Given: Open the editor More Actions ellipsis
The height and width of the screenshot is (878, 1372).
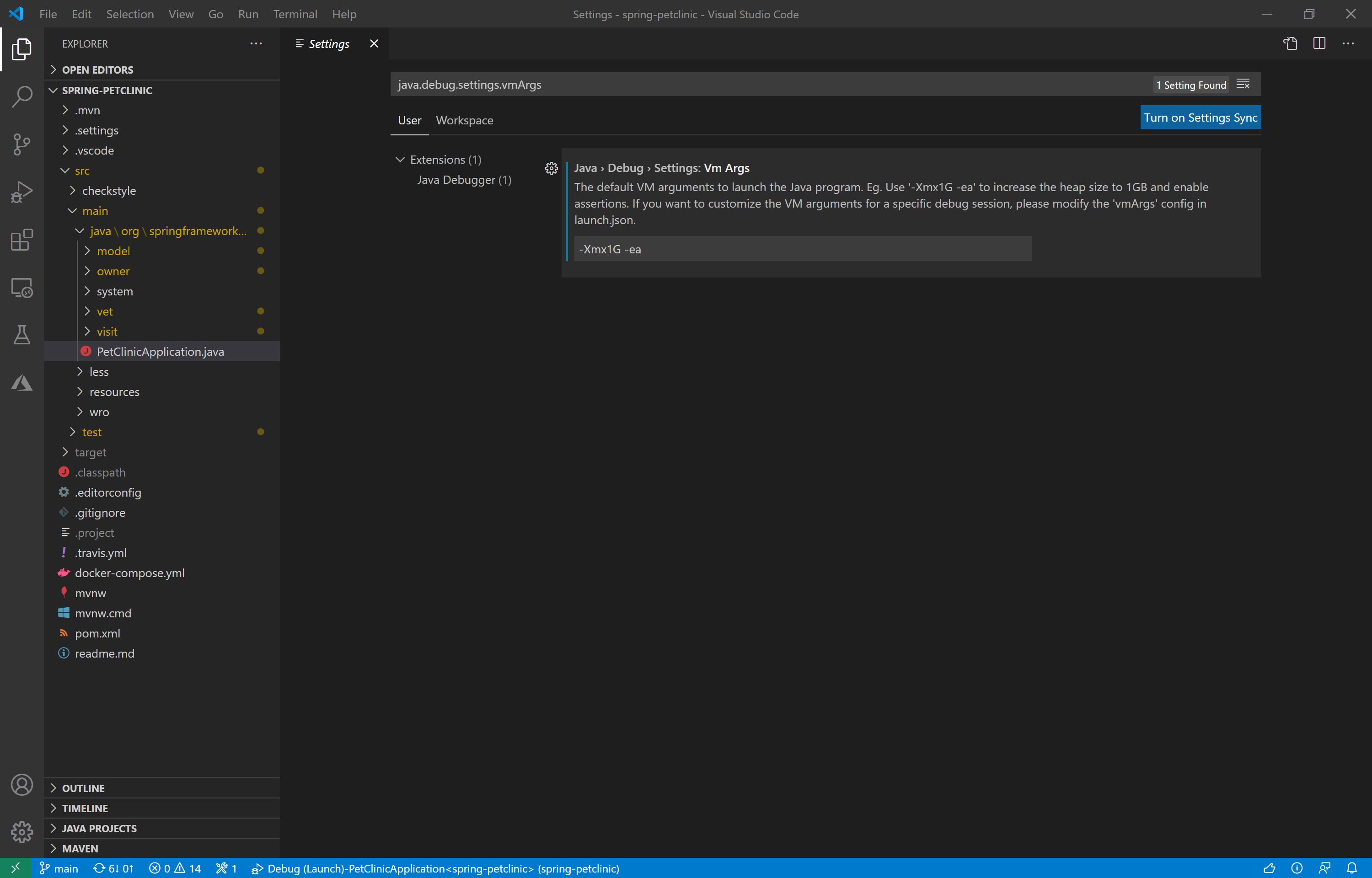Looking at the screenshot, I should pos(1348,43).
